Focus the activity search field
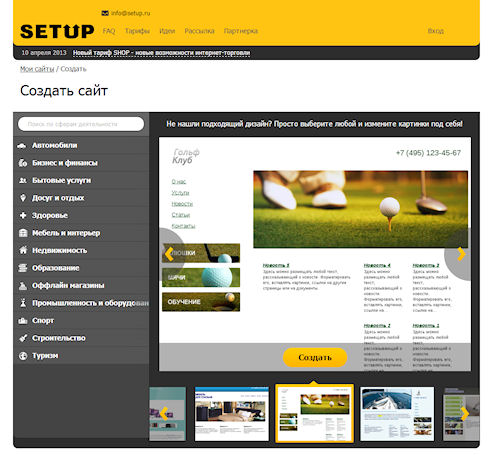Viewport: 490px width, 455px height. [x=81, y=124]
